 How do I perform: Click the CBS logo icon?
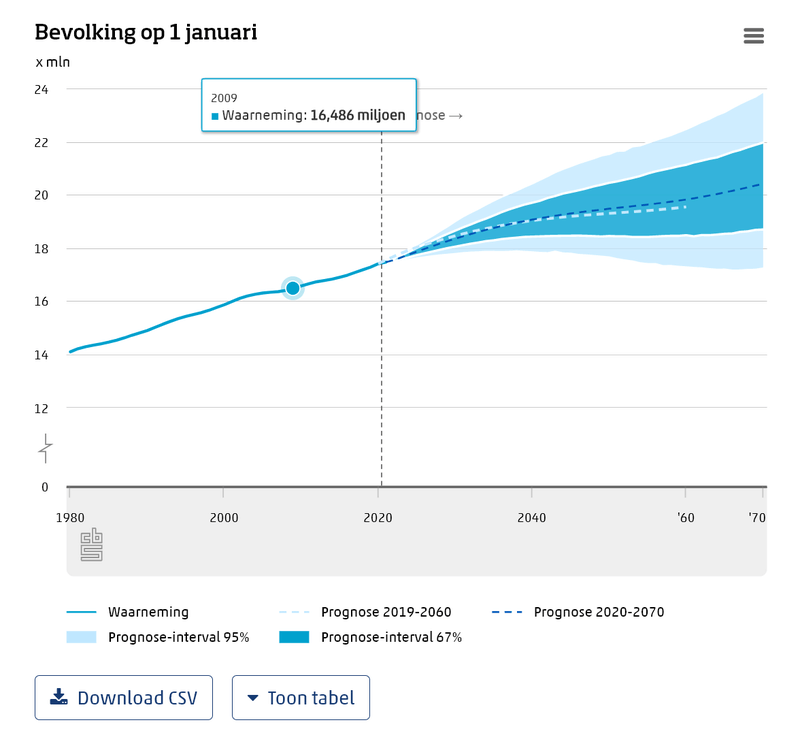[x=92, y=545]
